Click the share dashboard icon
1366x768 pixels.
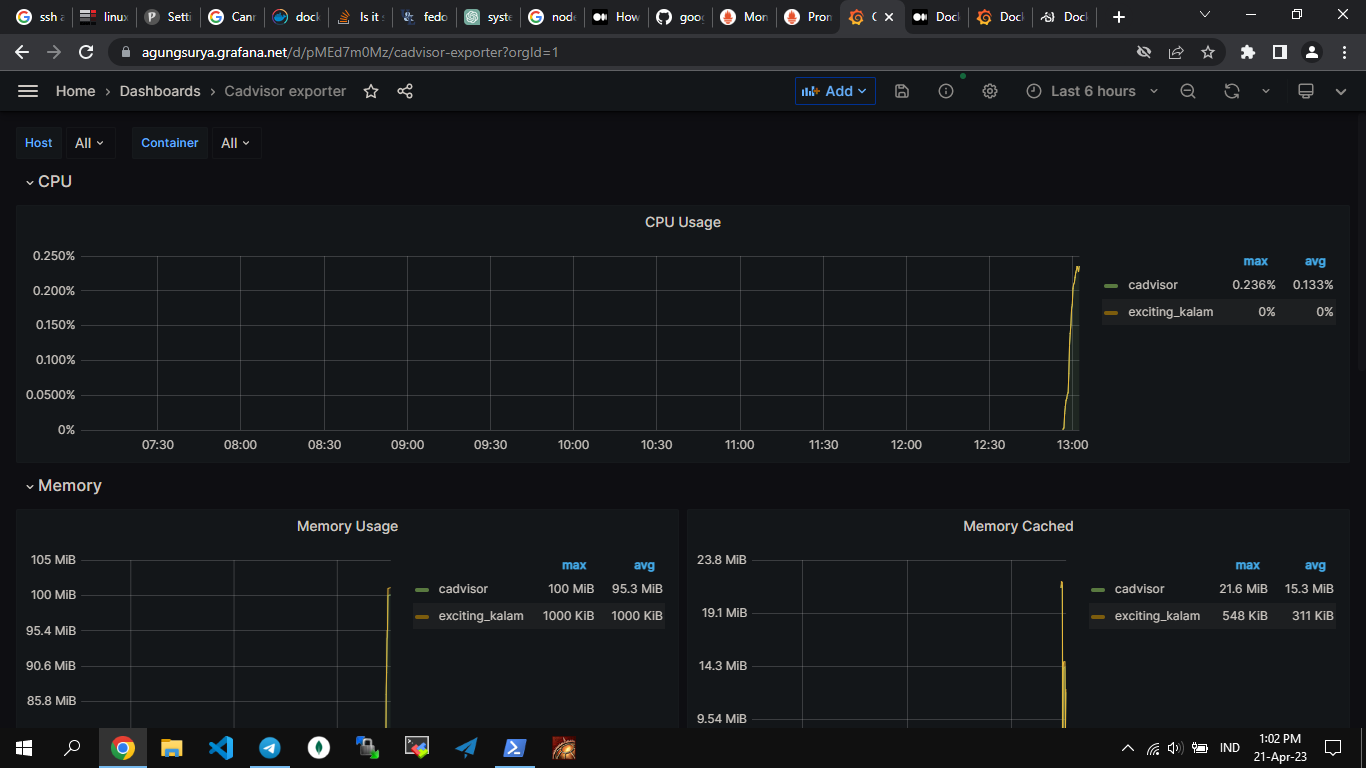tap(405, 91)
